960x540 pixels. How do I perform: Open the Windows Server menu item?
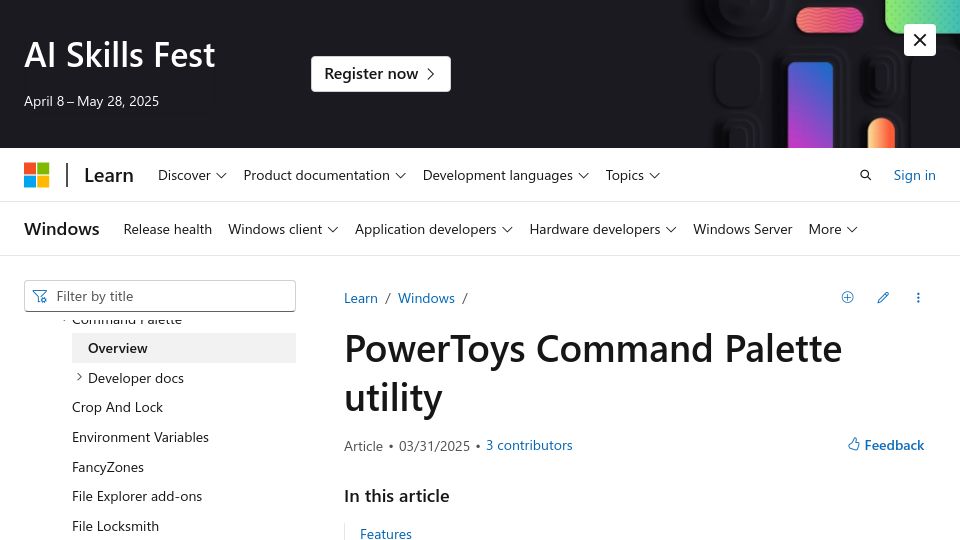coord(743,229)
